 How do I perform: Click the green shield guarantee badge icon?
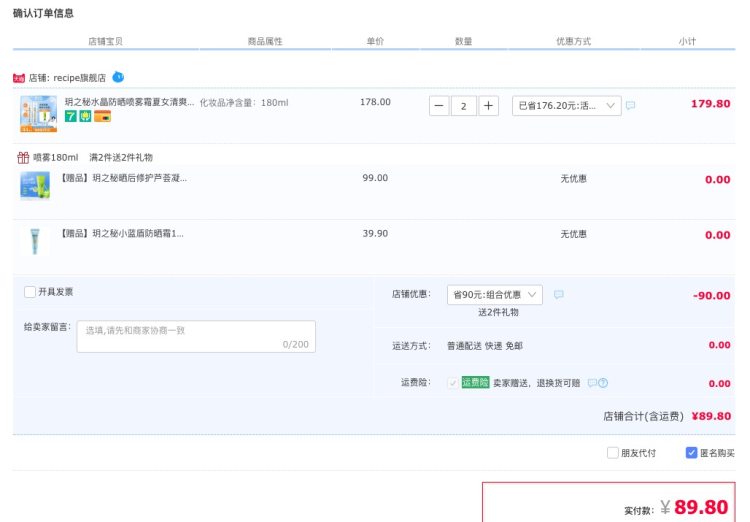(85, 116)
